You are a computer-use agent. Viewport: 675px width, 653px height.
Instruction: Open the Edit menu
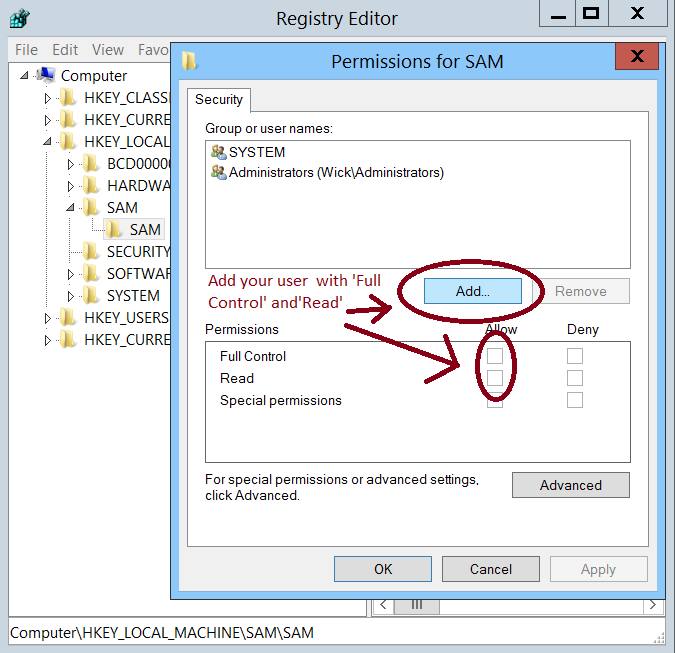[65, 49]
